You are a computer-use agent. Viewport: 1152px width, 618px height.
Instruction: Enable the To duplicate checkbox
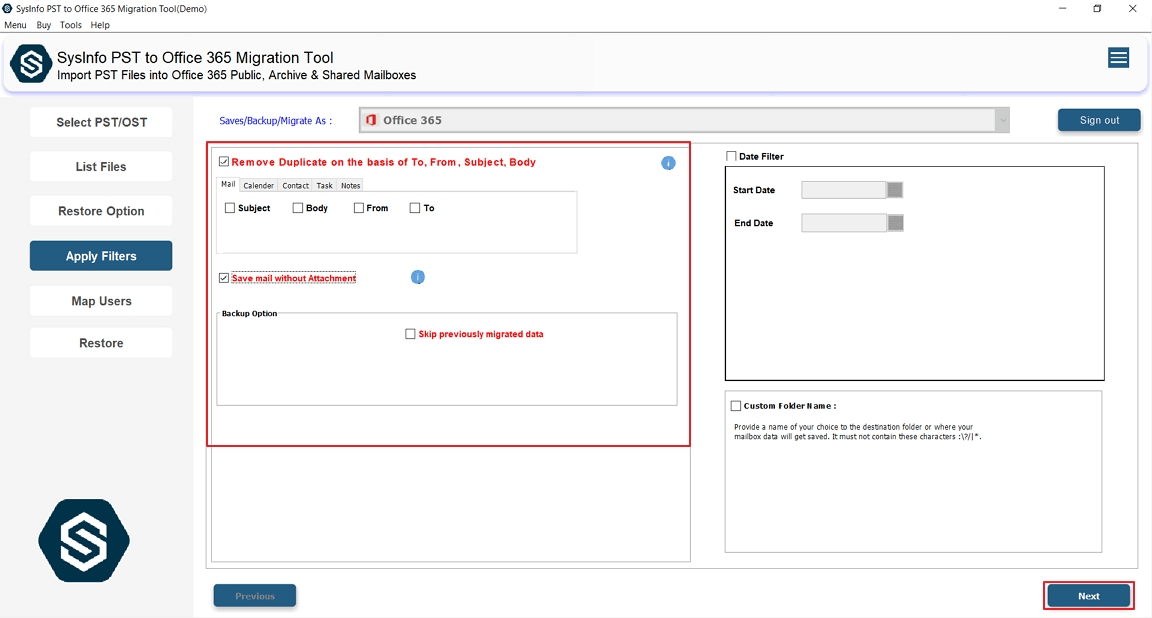414,208
